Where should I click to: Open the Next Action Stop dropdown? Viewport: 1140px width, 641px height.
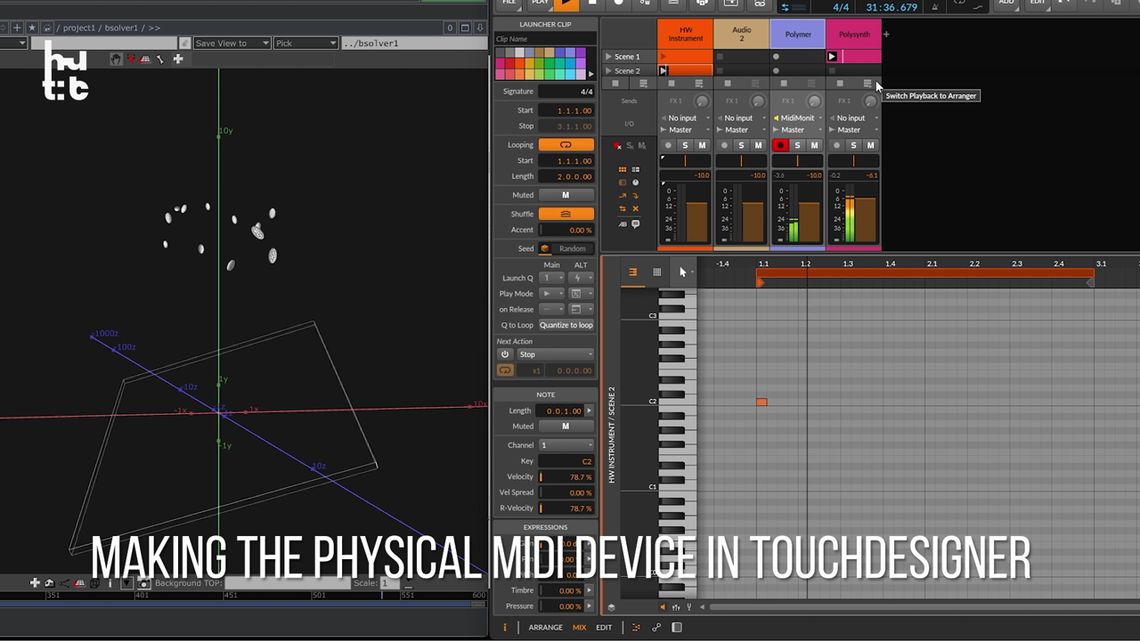[x=555, y=354]
